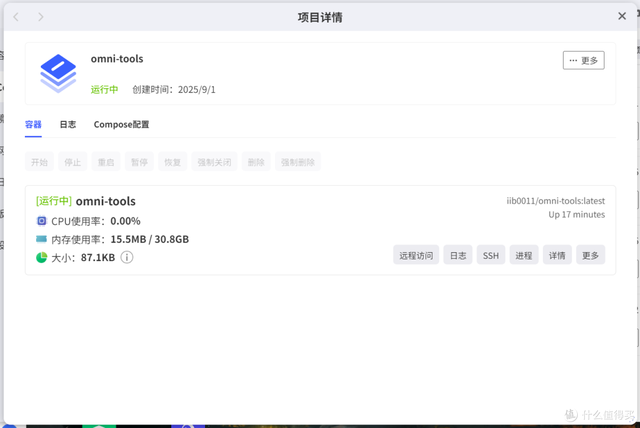Click the 暂停 button

click(139, 162)
